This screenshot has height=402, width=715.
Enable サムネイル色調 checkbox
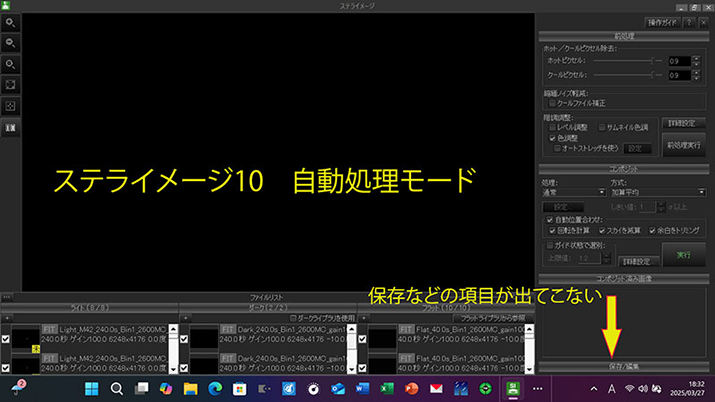point(602,127)
